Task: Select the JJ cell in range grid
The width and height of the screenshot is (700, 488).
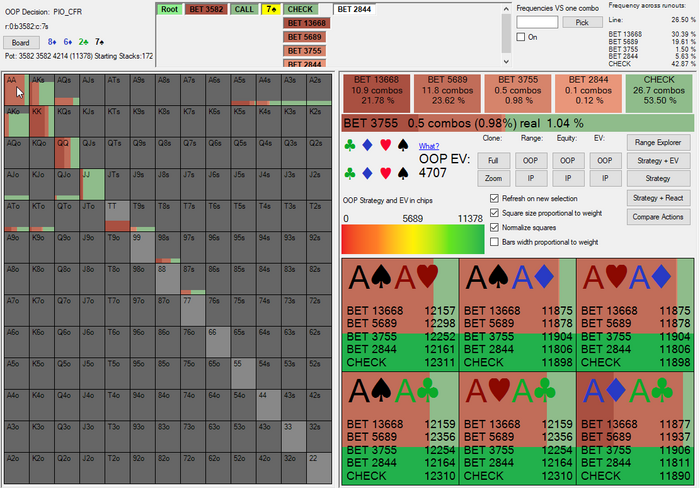Action: (x=92, y=184)
